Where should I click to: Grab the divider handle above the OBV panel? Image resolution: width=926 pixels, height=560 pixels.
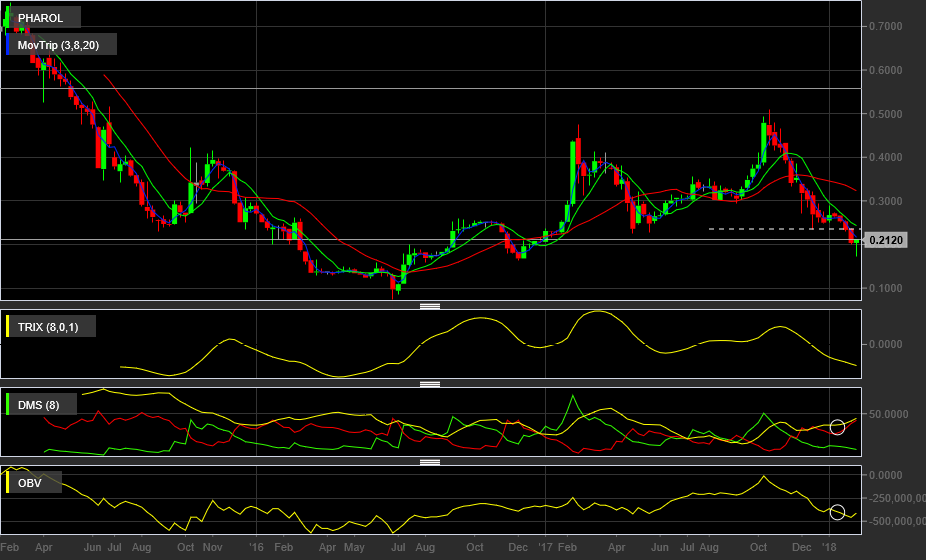[430, 462]
